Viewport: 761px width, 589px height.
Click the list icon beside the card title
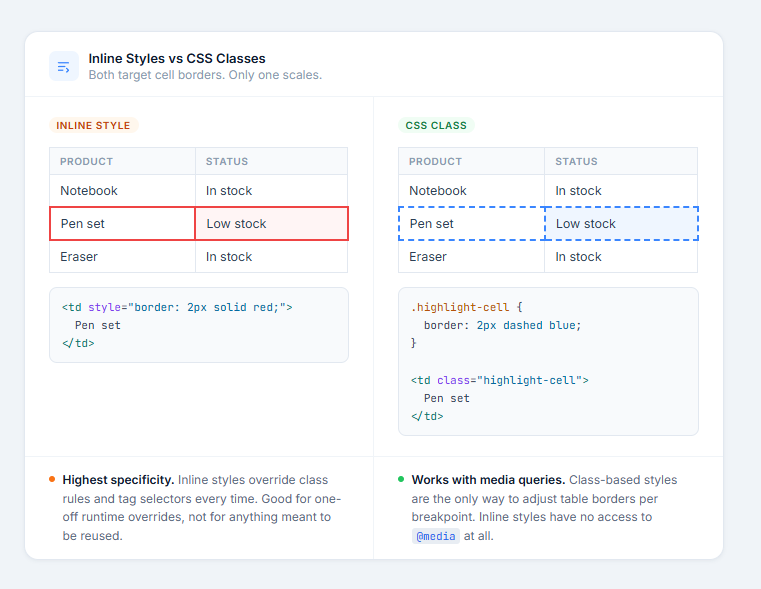64,66
